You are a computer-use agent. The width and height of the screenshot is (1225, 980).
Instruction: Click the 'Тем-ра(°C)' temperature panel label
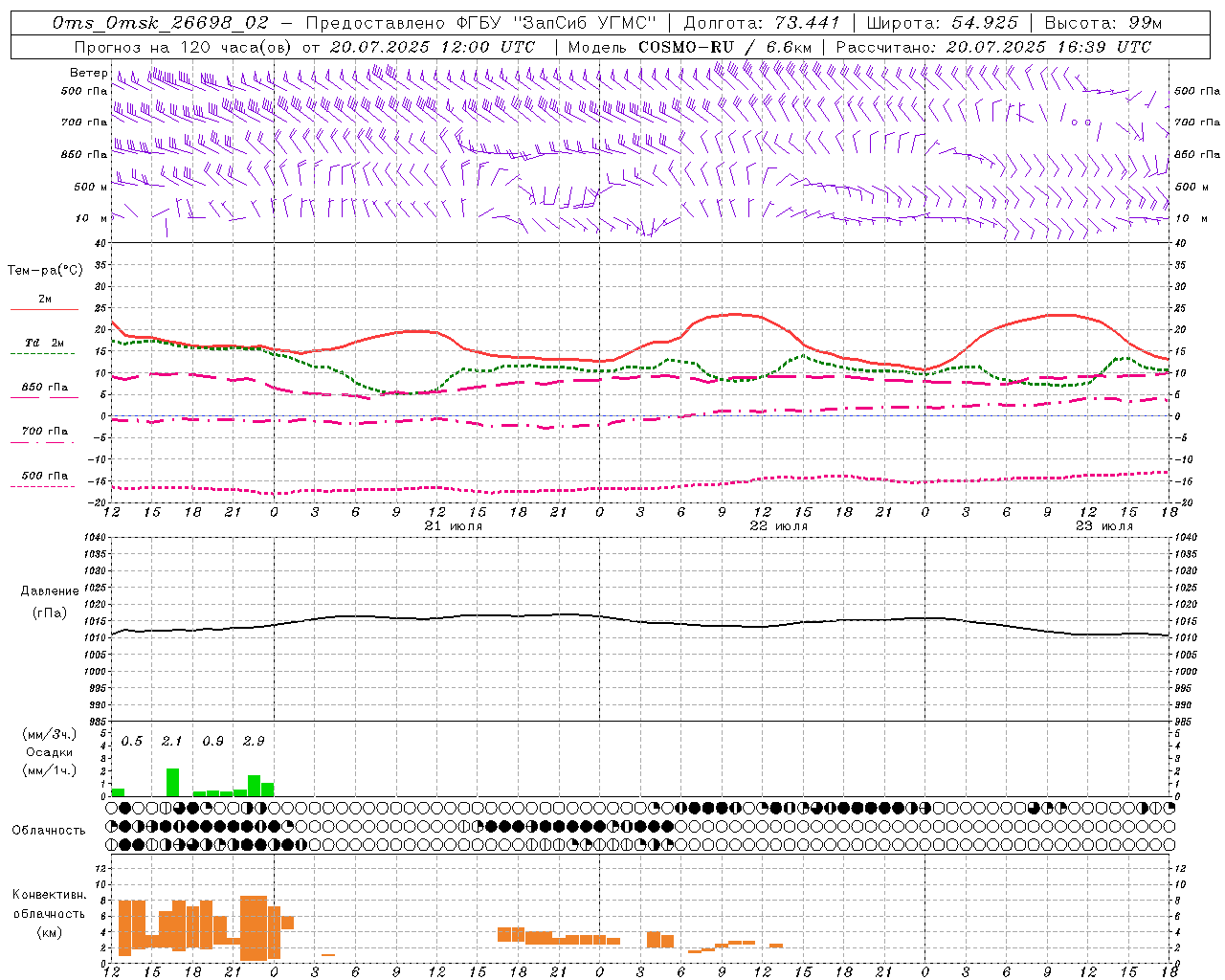pyautogui.click(x=45, y=271)
